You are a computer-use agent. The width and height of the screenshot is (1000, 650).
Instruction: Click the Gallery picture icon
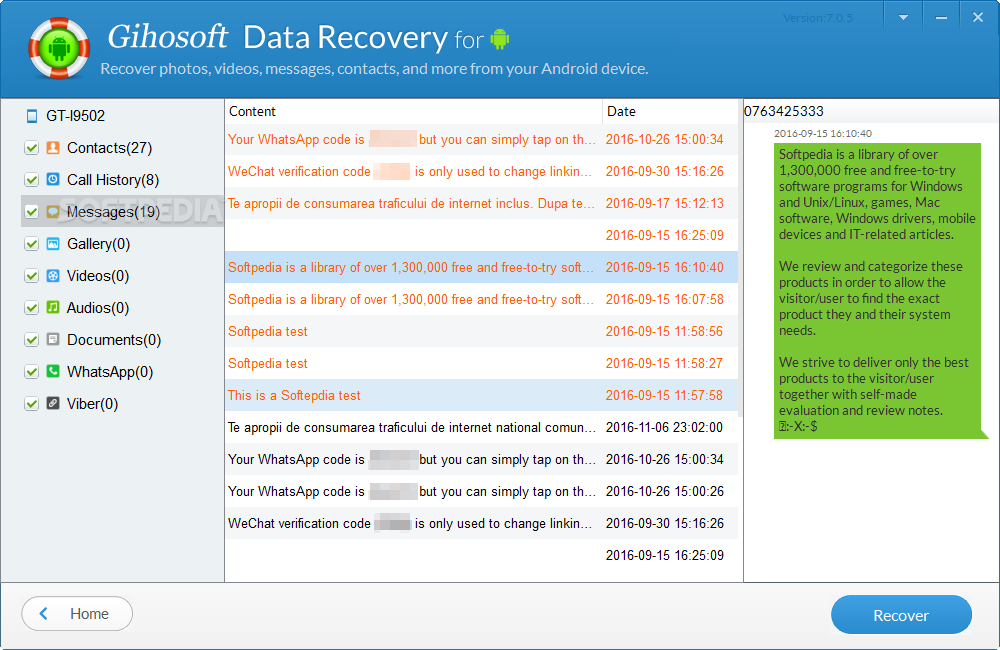54,244
